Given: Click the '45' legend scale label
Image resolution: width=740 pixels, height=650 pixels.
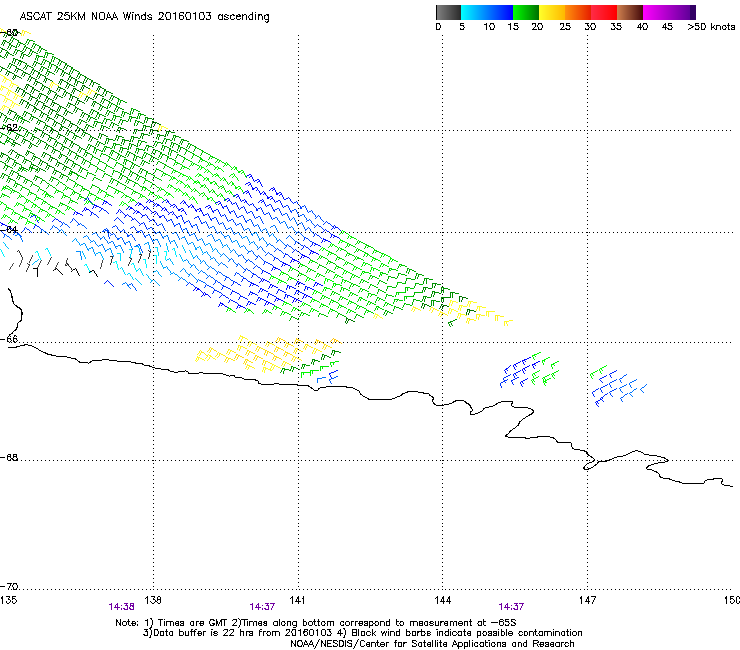Looking at the screenshot, I should point(667,27).
